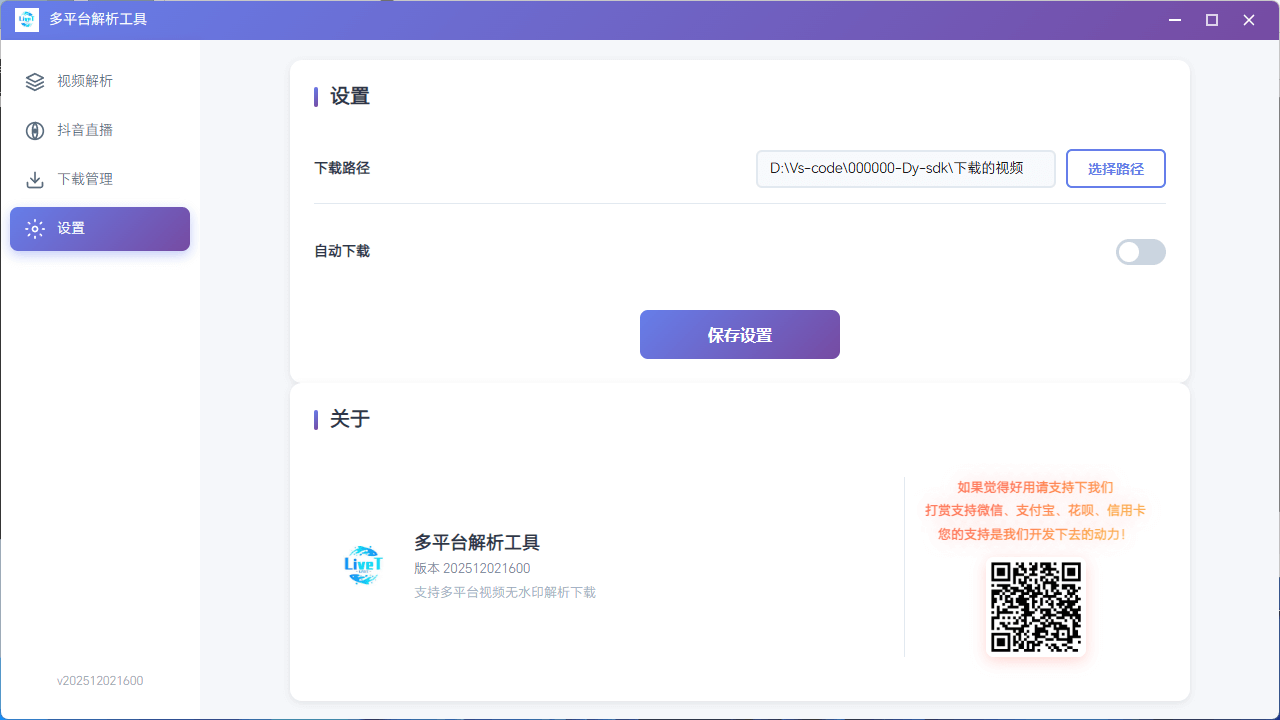Click the donation QR code image
The width and height of the screenshot is (1280, 720).
[x=1035, y=606]
